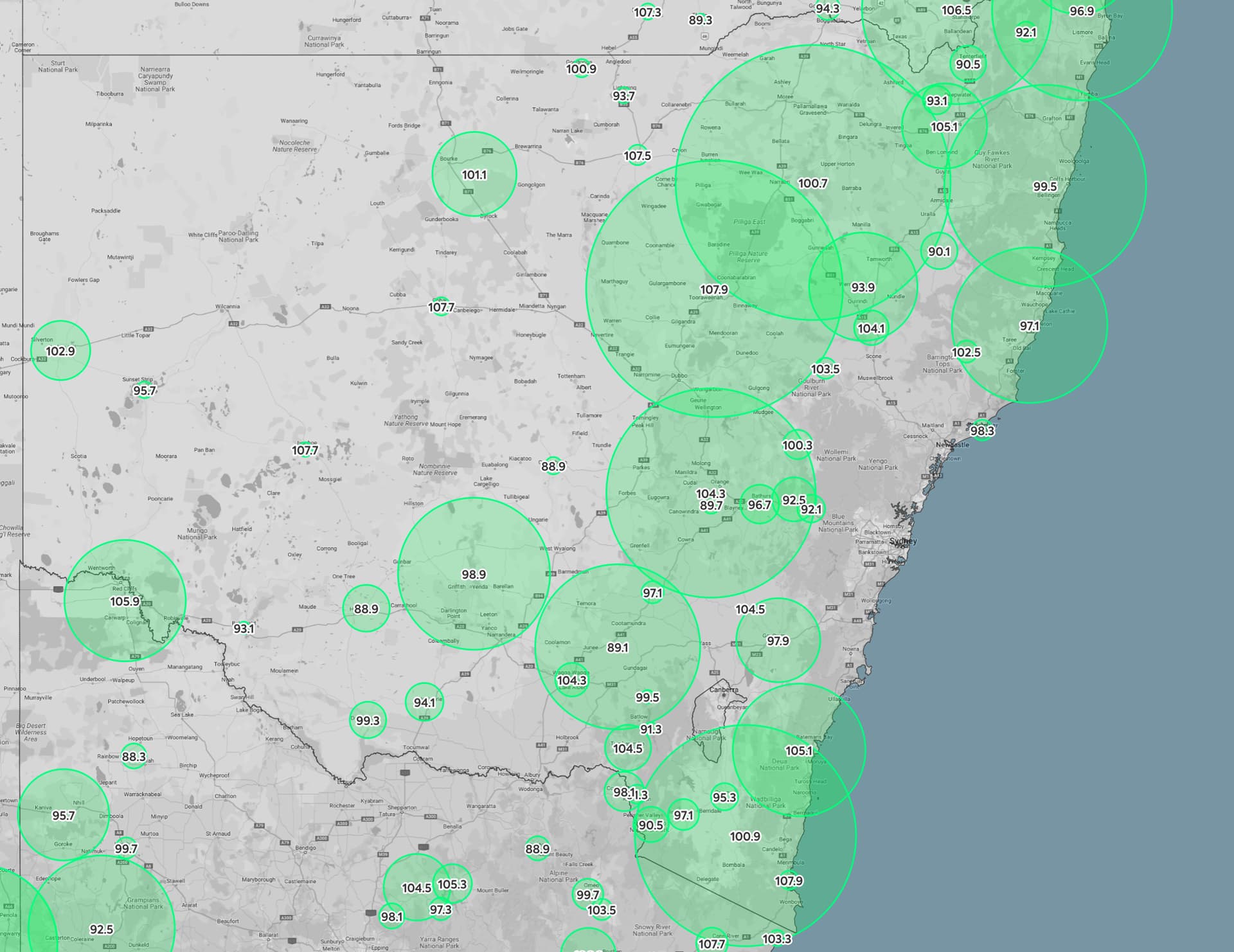Screen dimensions: 1234x952
Task: Click the 107.5 data point
Action: 637,156
